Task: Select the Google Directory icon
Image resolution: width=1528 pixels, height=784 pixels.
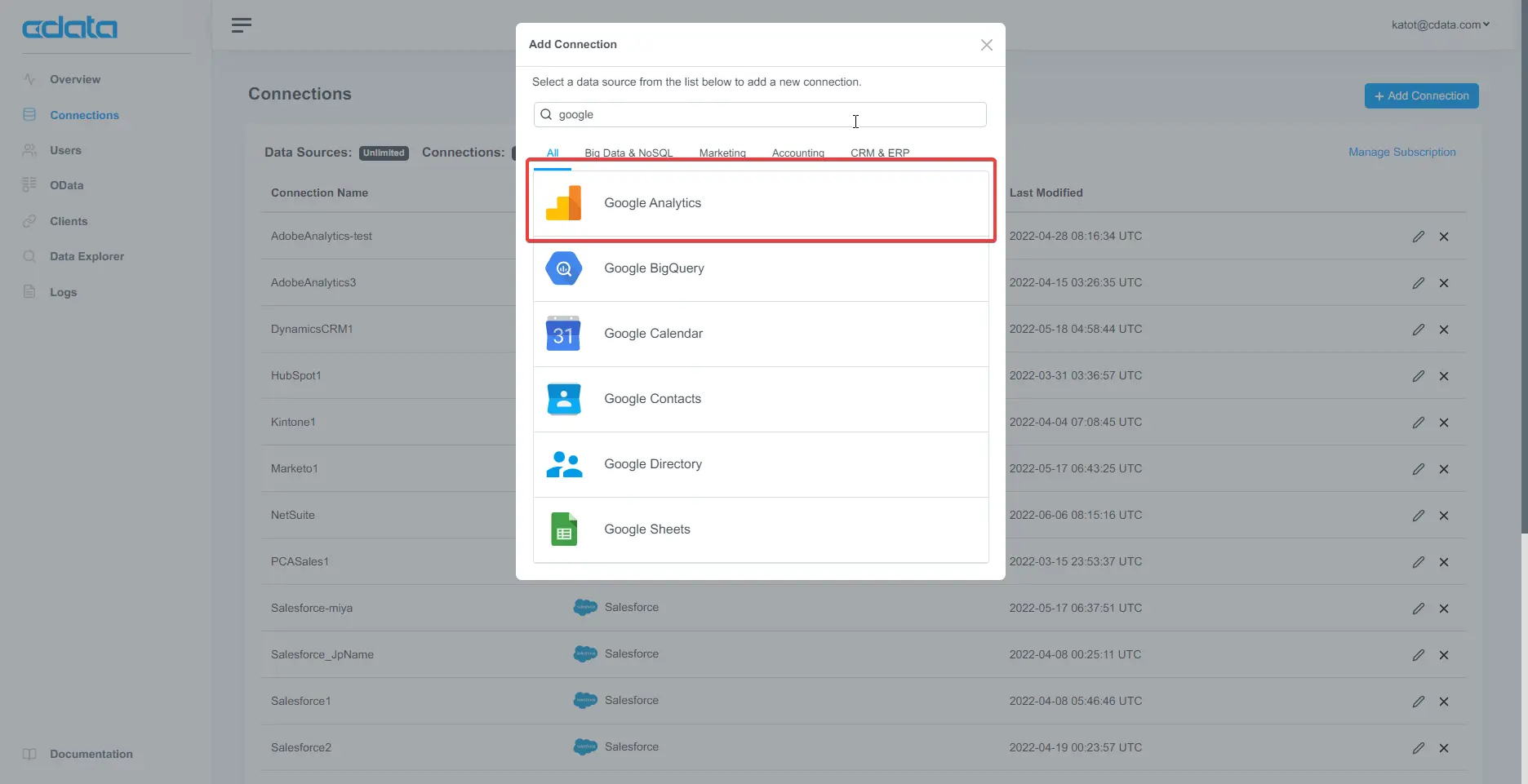Action: pyautogui.click(x=563, y=464)
